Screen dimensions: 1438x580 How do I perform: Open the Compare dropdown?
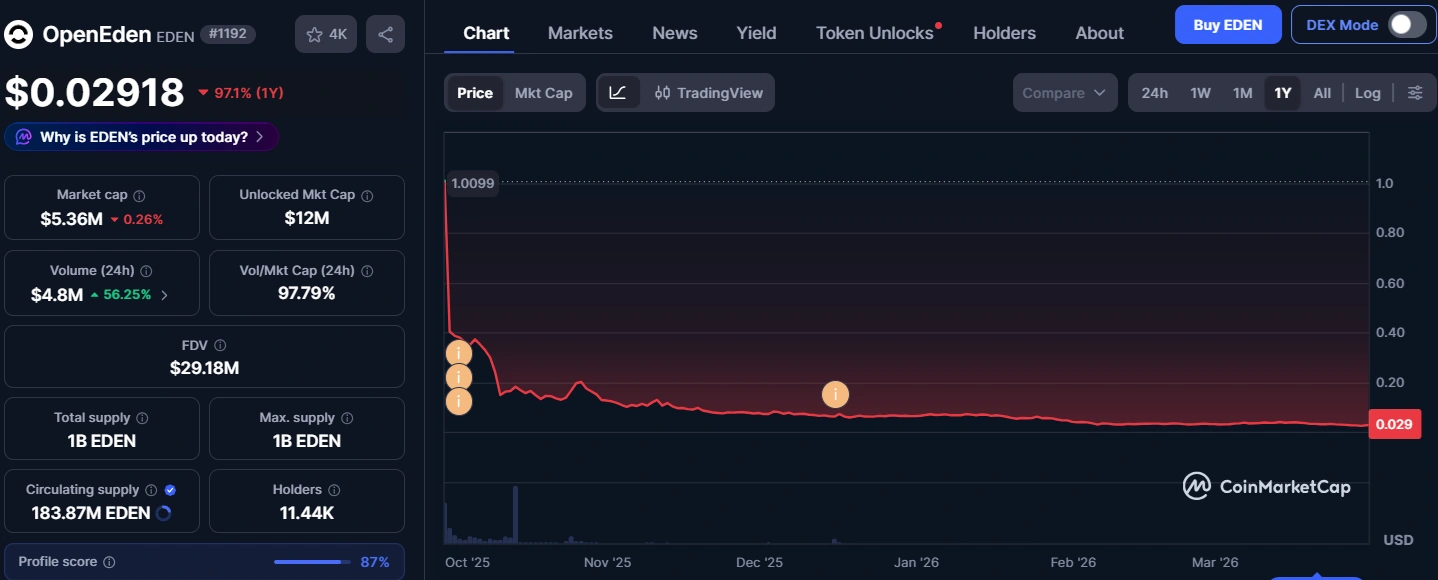tap(1064, 92)
